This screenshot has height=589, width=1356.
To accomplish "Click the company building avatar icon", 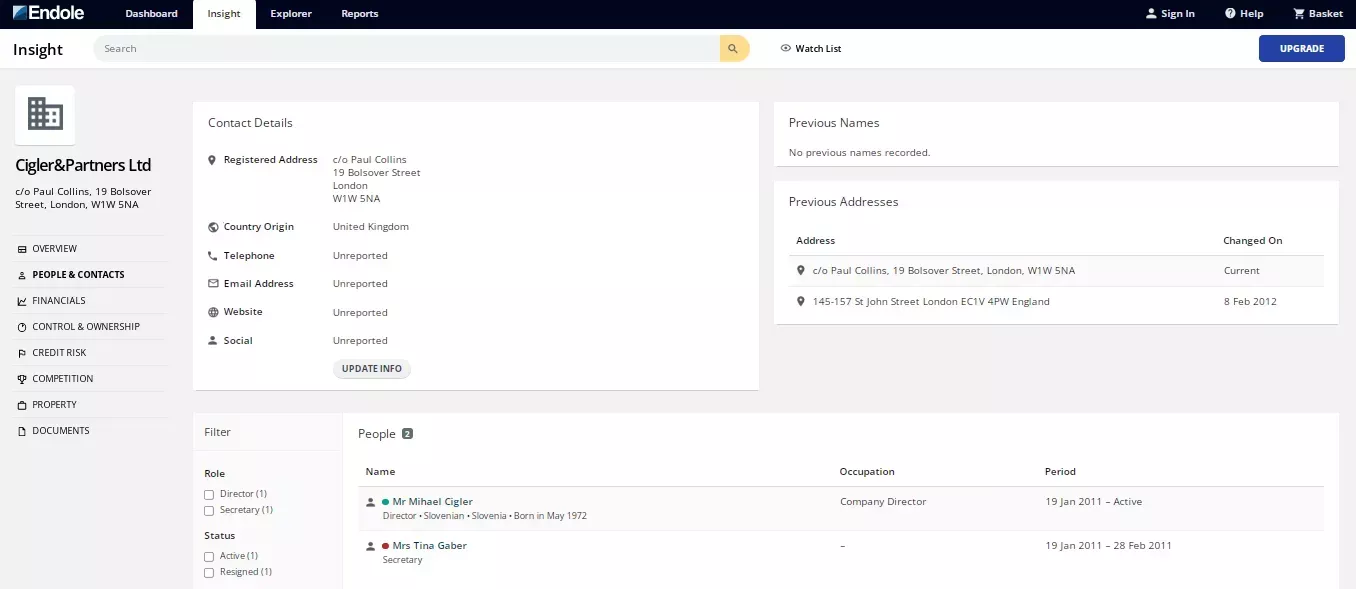I will click(45, 115).
